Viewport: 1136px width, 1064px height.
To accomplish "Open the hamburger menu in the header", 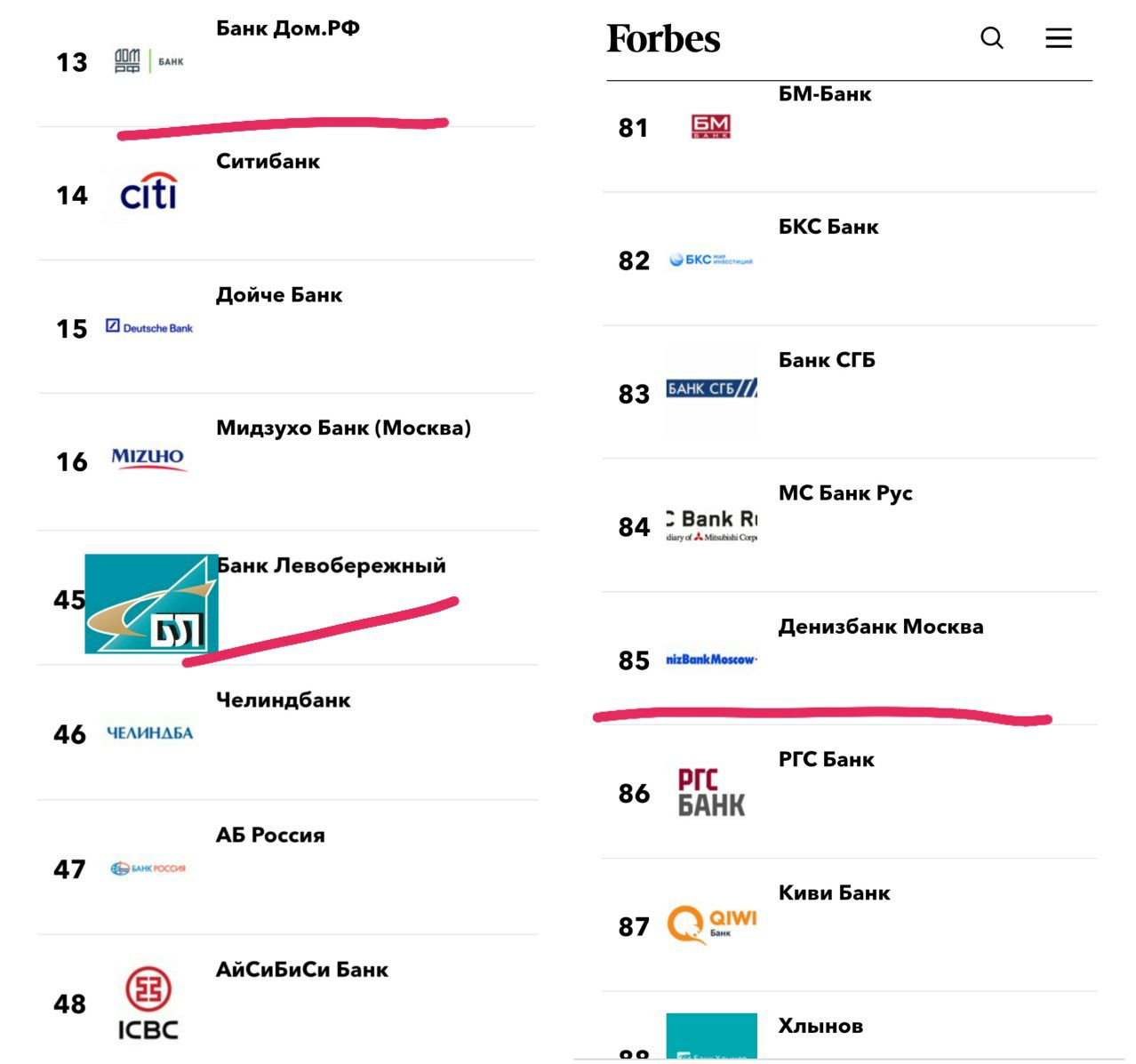I will (x=1058, y=38).
